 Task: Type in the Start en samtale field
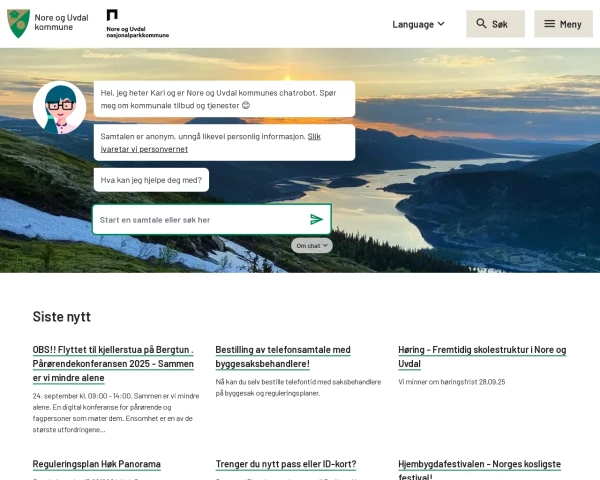click(200, 219)
